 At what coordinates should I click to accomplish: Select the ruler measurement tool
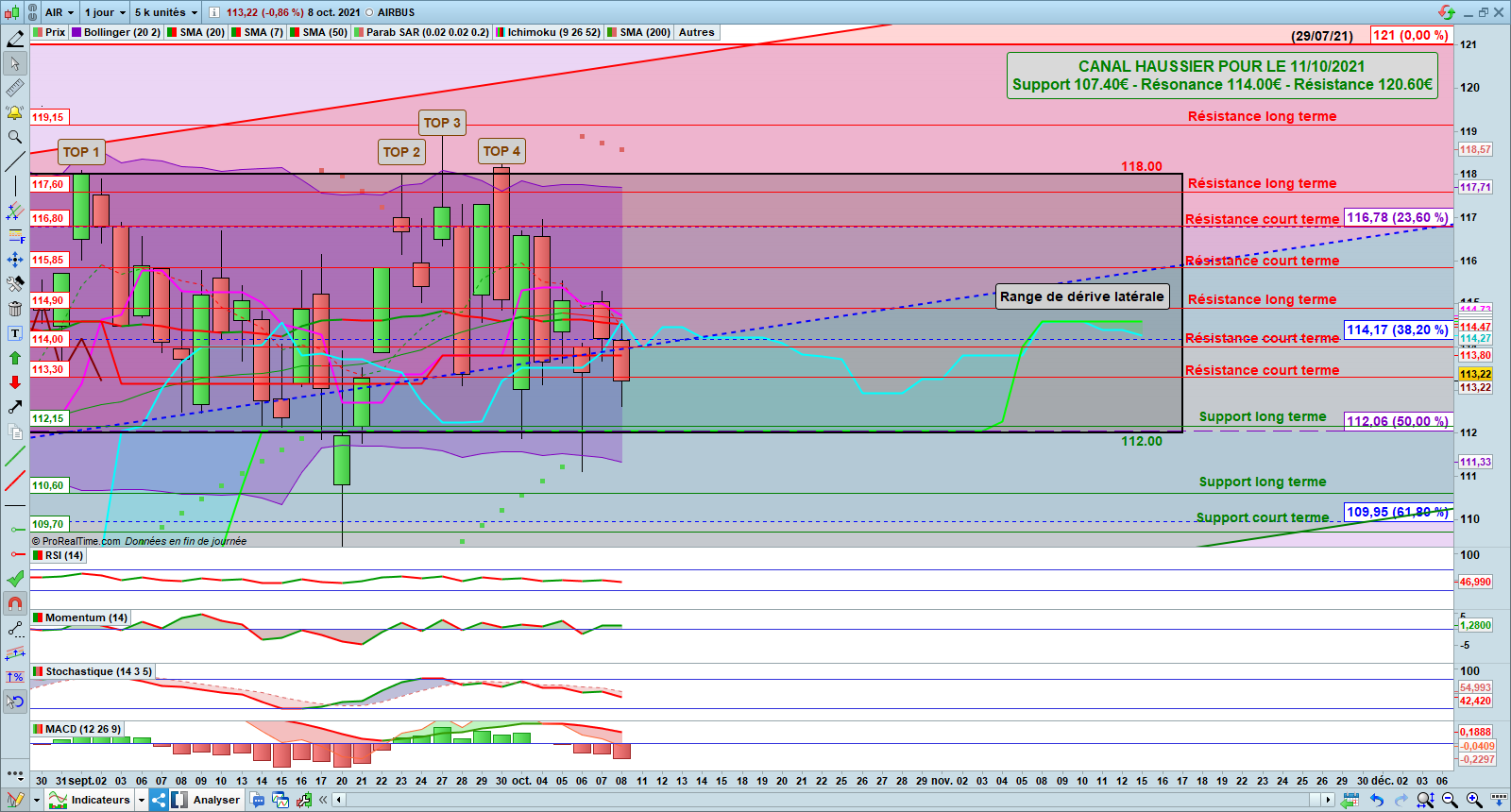[15, 88]
